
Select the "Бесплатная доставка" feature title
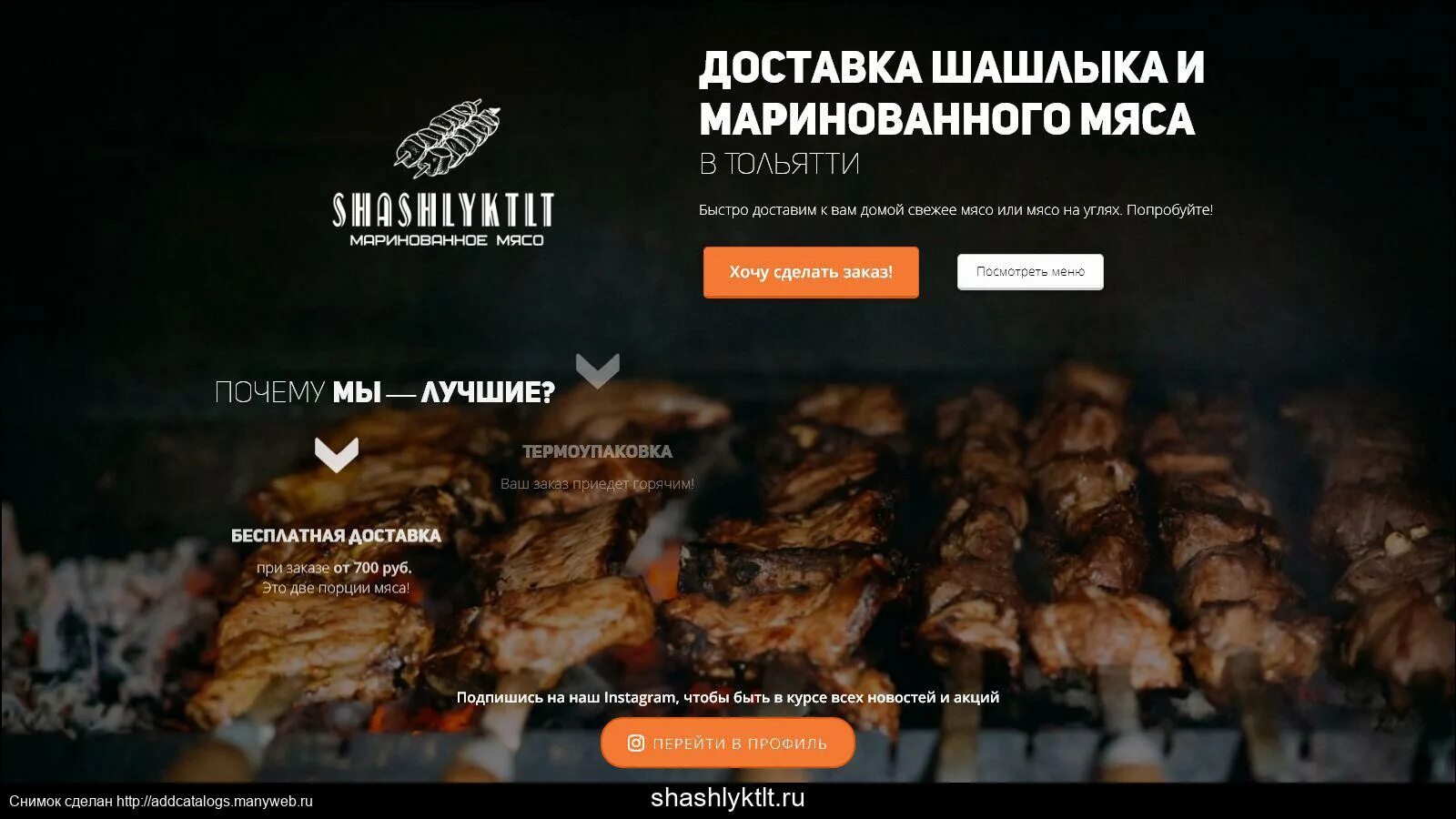(336, 536)
